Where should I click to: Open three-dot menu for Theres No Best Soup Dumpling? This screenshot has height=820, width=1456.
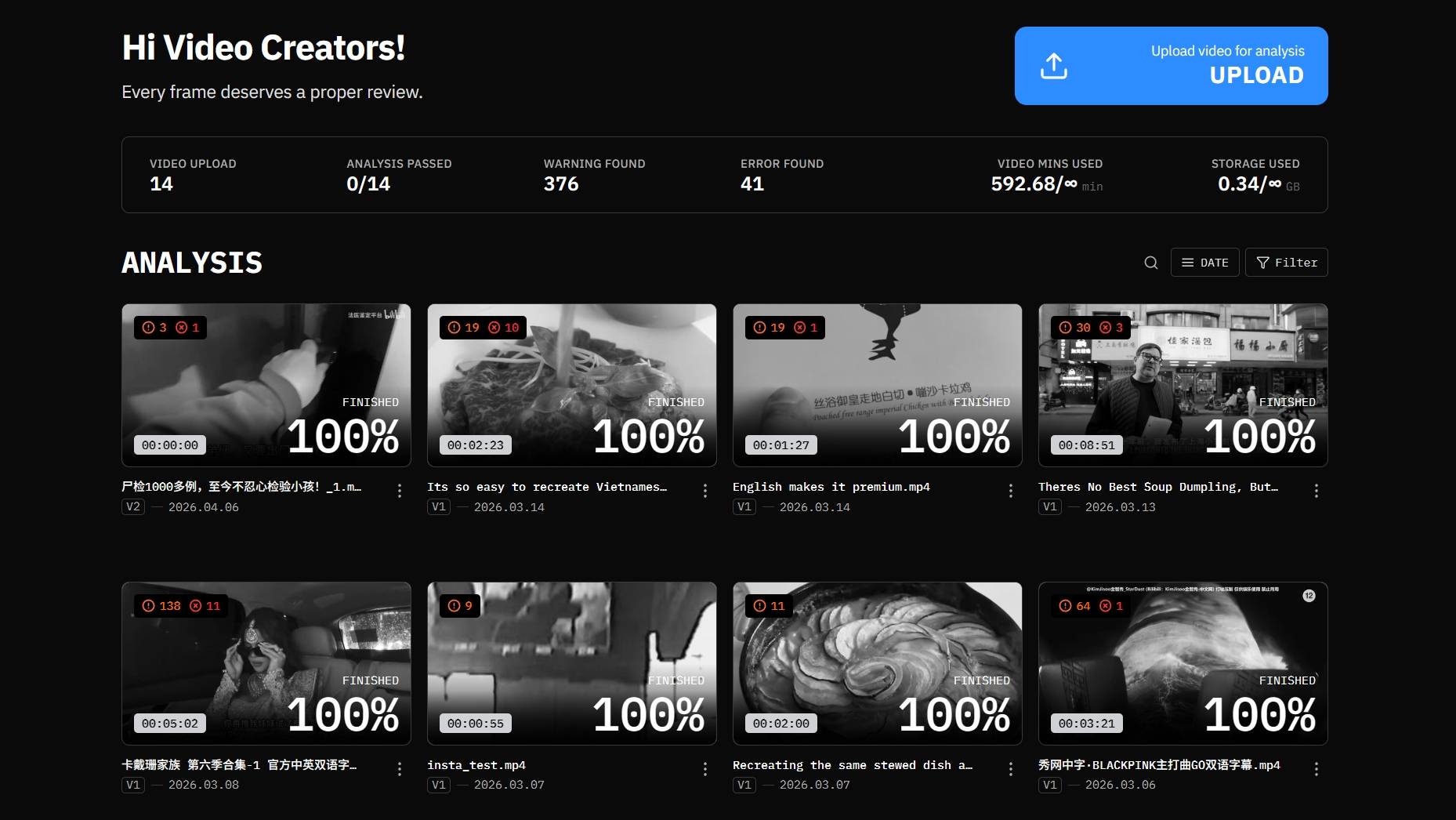tap(1317, 491)
